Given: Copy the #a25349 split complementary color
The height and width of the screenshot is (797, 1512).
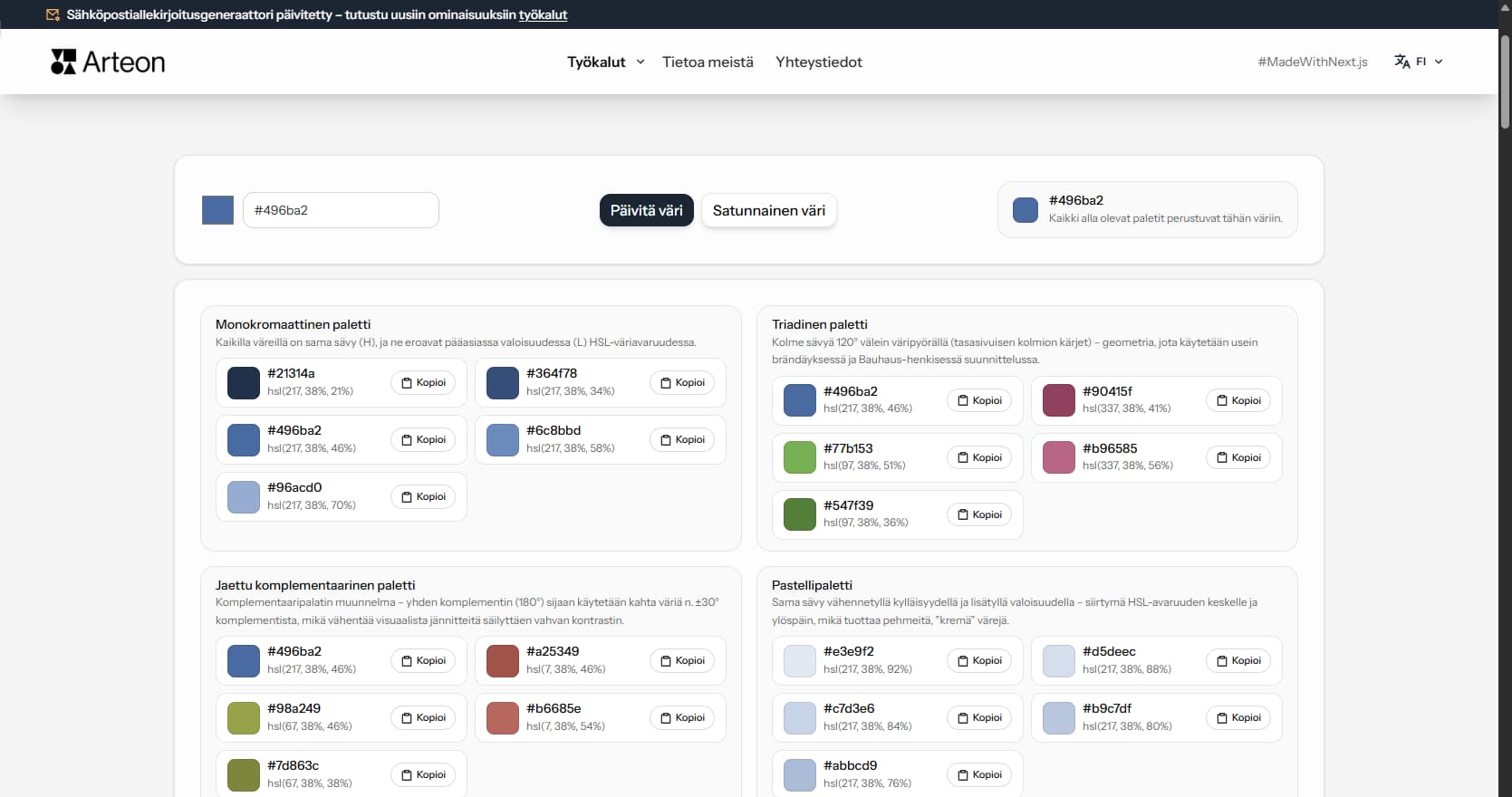Looking at the screenshot, I should pyautogui.click(x=682, y=661).
